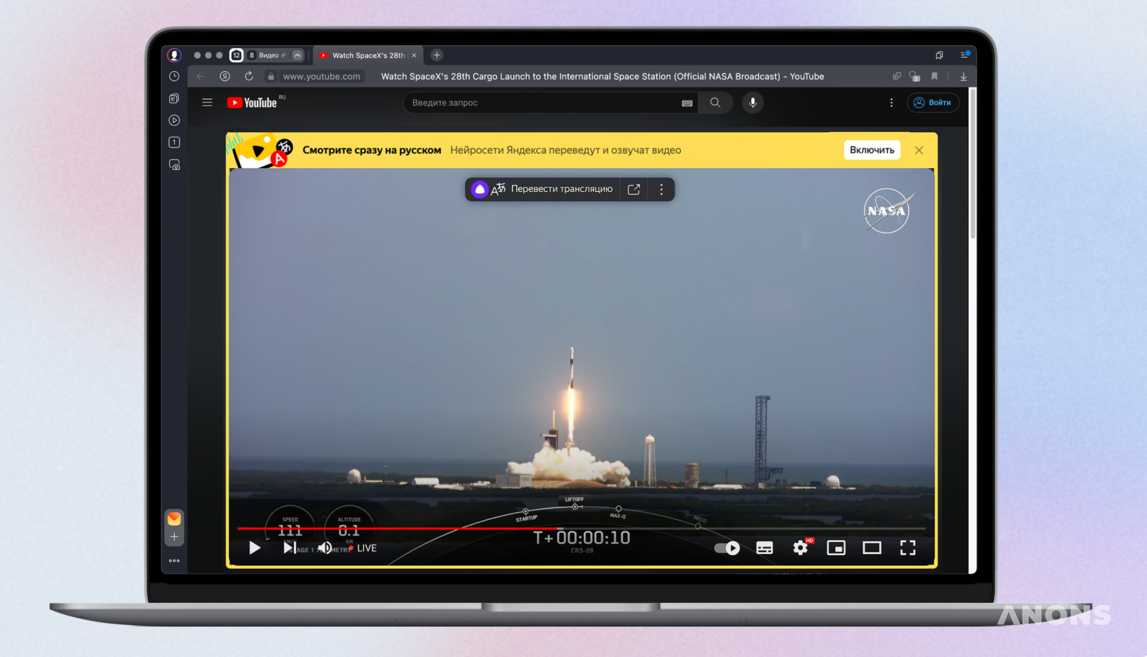Screen dimensions: 1147x657
Task: Open the browser profile avatar
Action: coord(174,55)
